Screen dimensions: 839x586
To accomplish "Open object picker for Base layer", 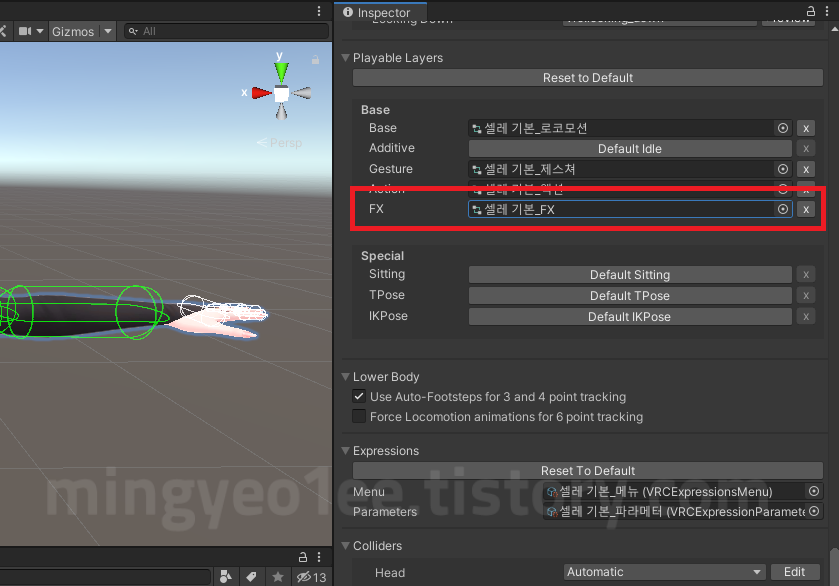I will pos(782,128).
